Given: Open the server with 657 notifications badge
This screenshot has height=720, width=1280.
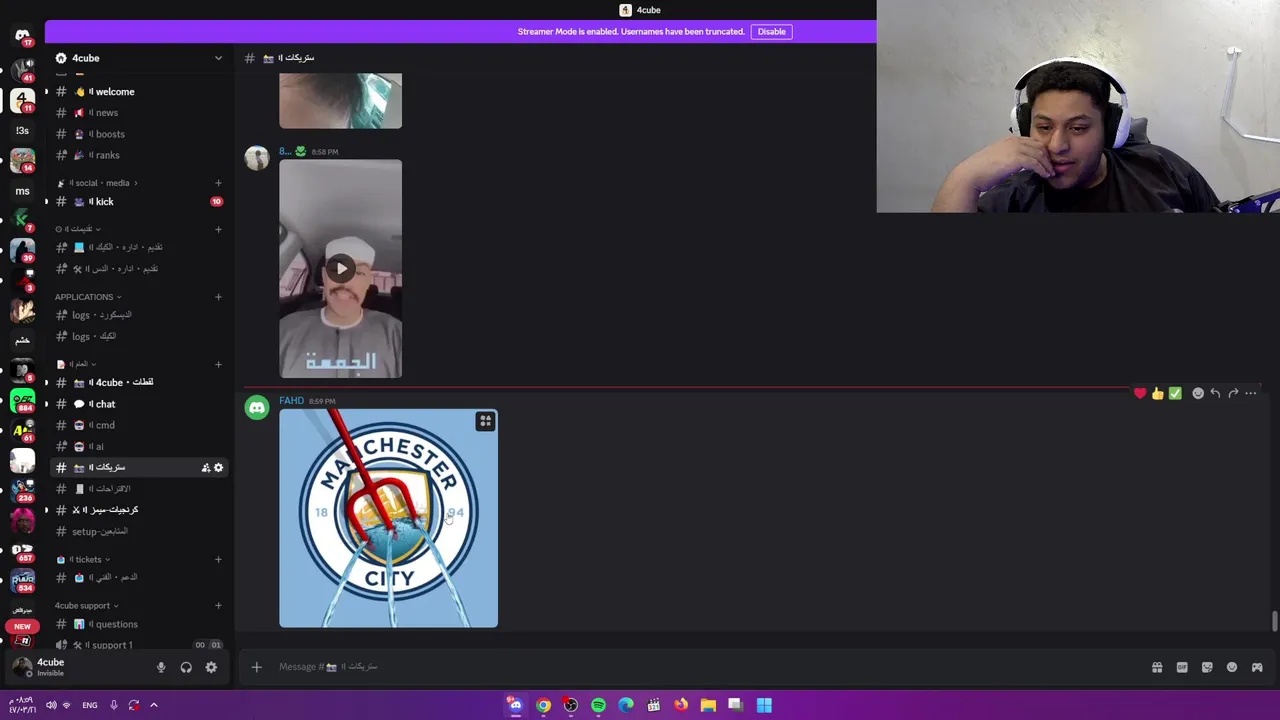Looking at the screenshot, I should (22, 551).
